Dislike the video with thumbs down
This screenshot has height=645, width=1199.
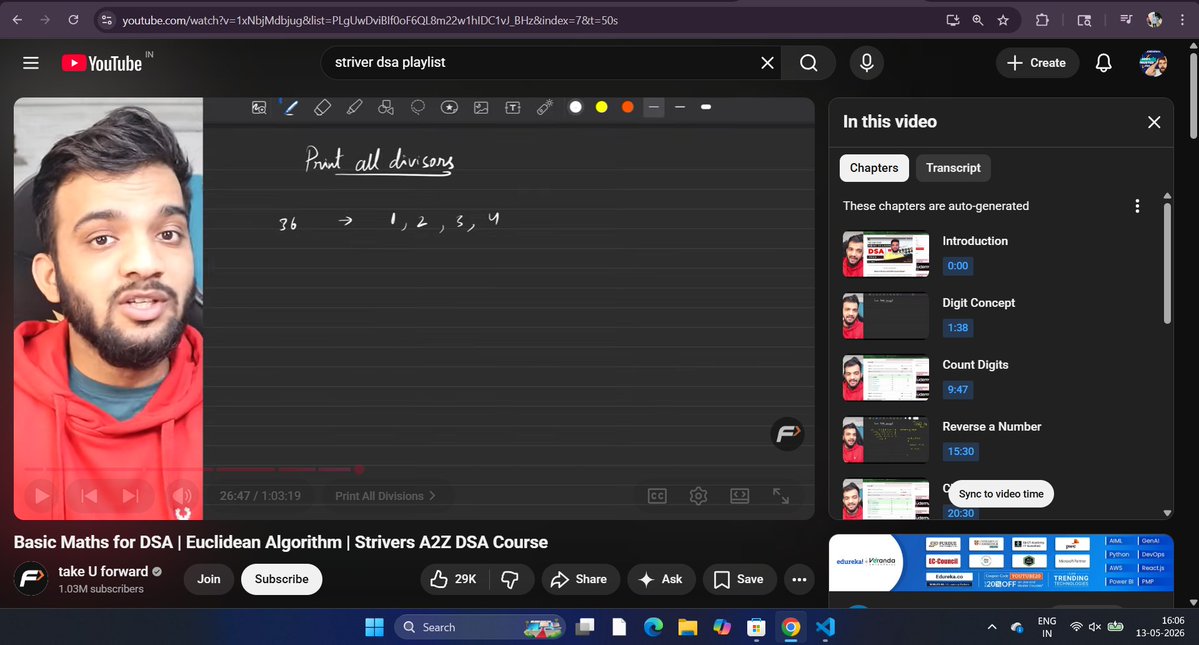(509, 579)
